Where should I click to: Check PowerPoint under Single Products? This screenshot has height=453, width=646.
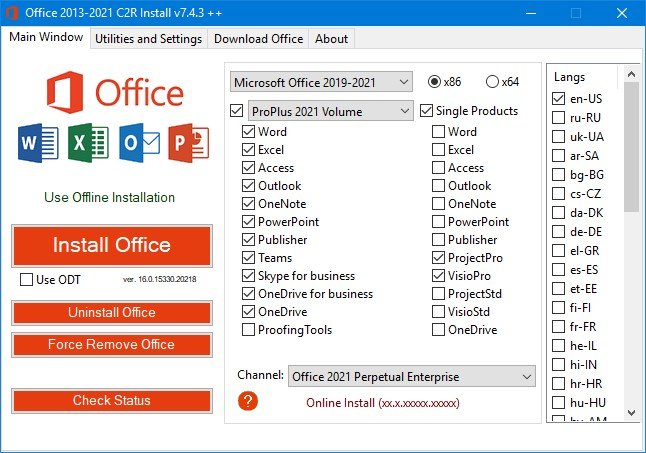438,222
